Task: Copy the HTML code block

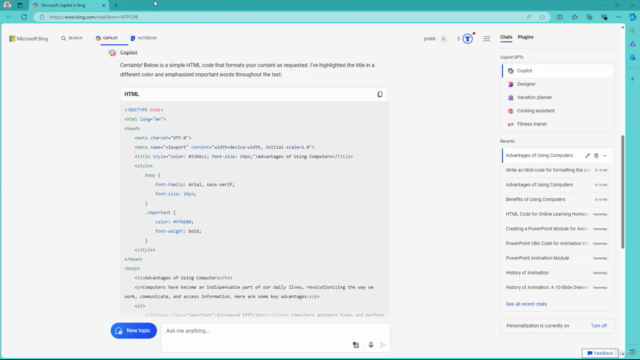Action: click(x=380, y=94)
